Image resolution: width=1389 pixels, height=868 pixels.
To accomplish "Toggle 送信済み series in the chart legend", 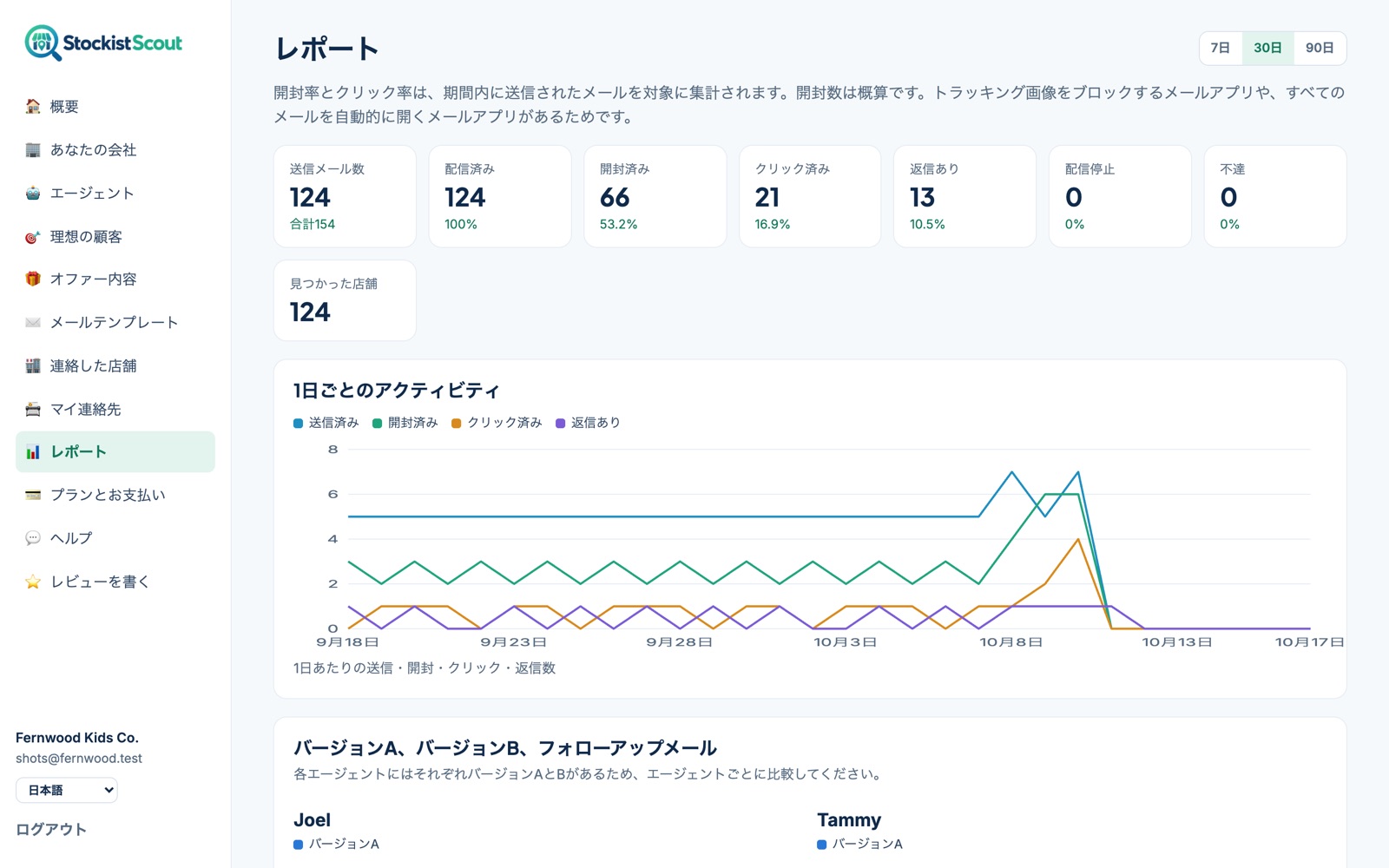I will (326, 423).
